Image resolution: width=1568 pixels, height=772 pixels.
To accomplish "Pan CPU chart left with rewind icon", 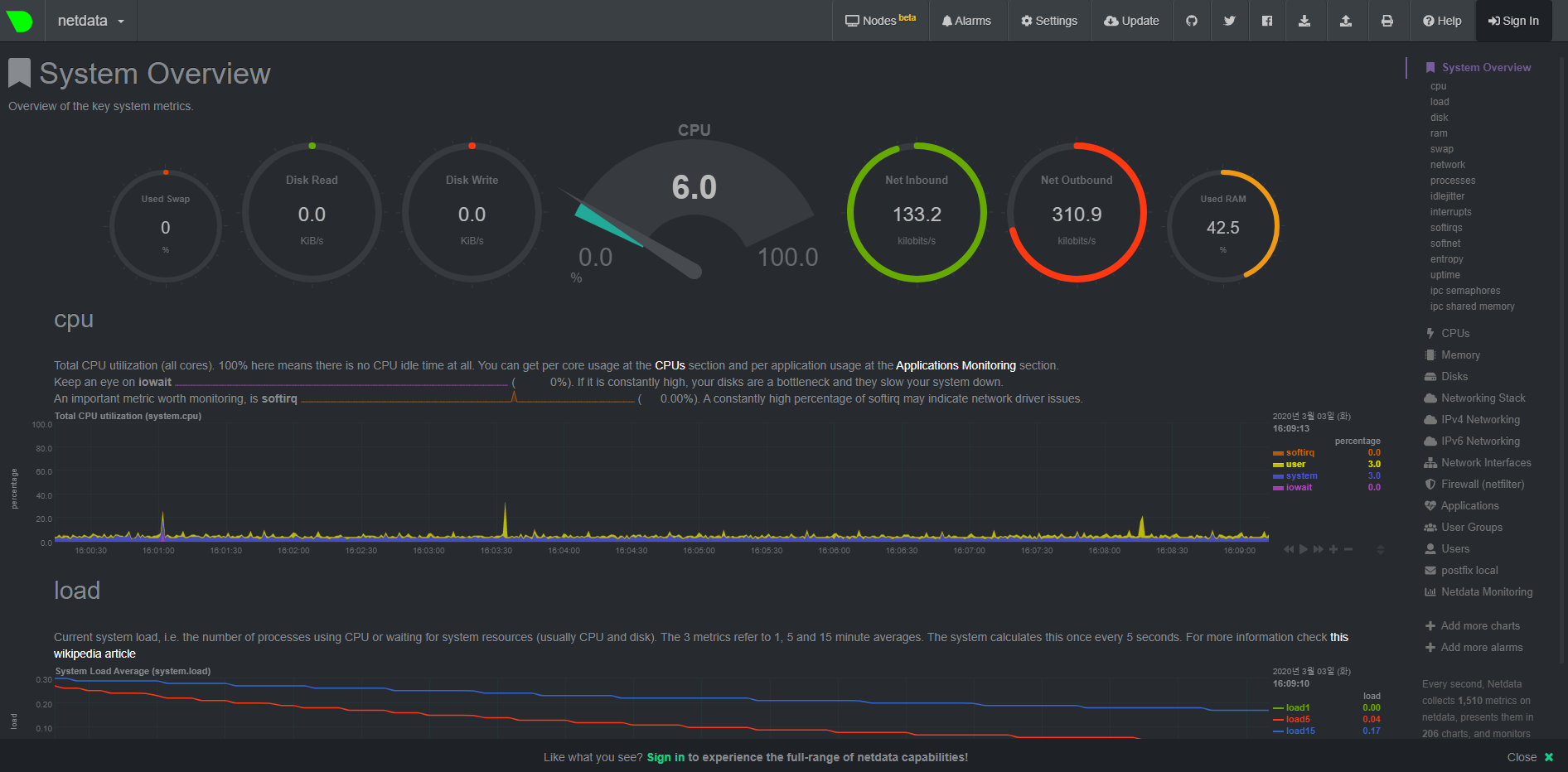I will (1289, 549).
